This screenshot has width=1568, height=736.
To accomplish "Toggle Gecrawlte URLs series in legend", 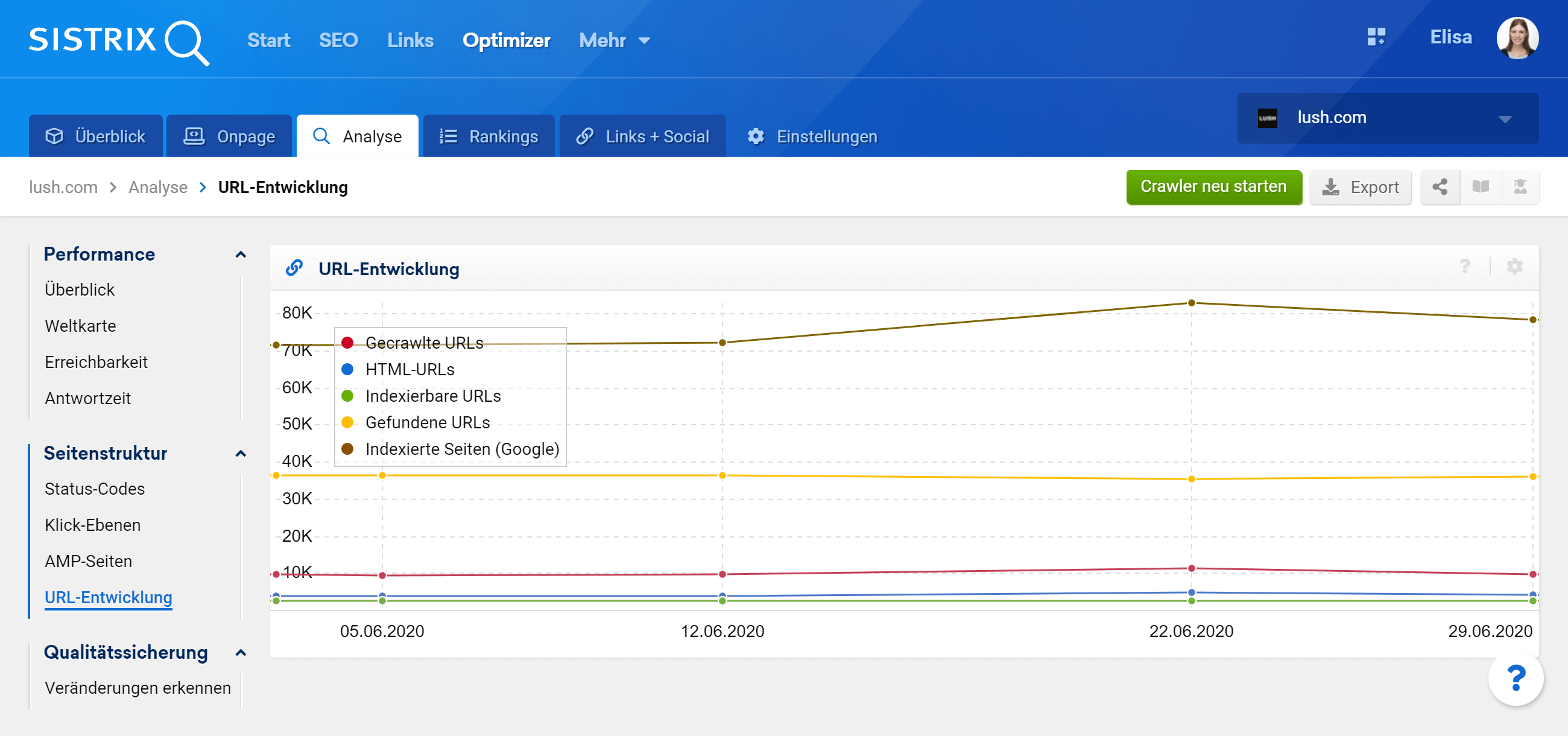I will click(x=423, y=343).
